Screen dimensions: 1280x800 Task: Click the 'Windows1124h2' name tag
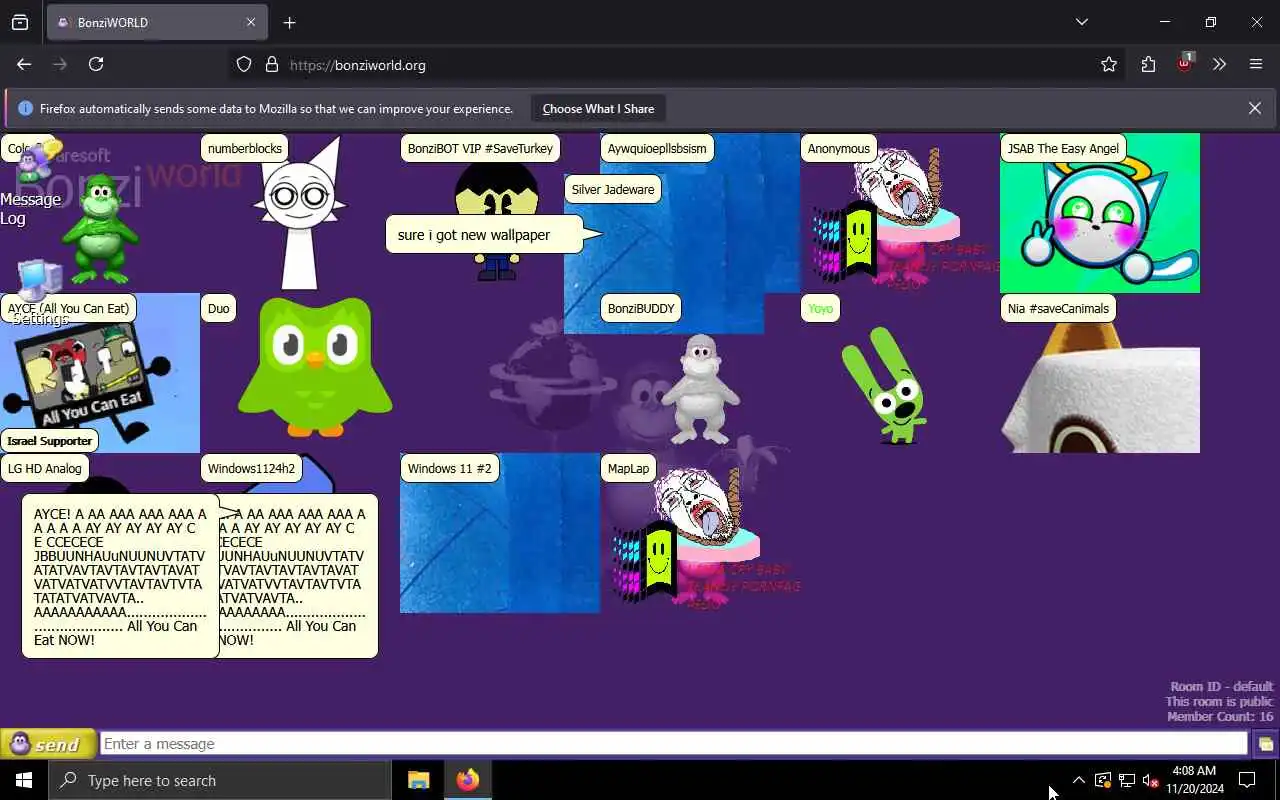[x=251, y=469]
